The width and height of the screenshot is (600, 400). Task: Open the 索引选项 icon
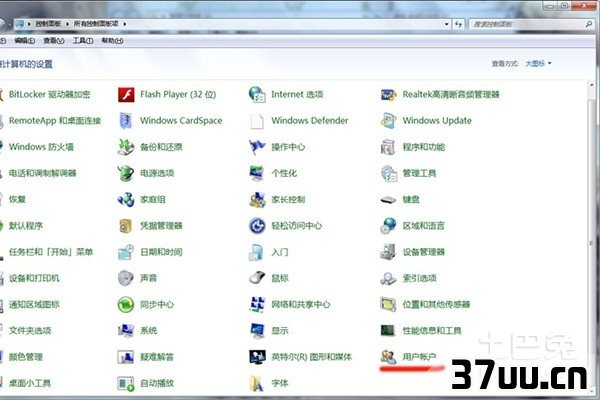(x=388, y=278)
